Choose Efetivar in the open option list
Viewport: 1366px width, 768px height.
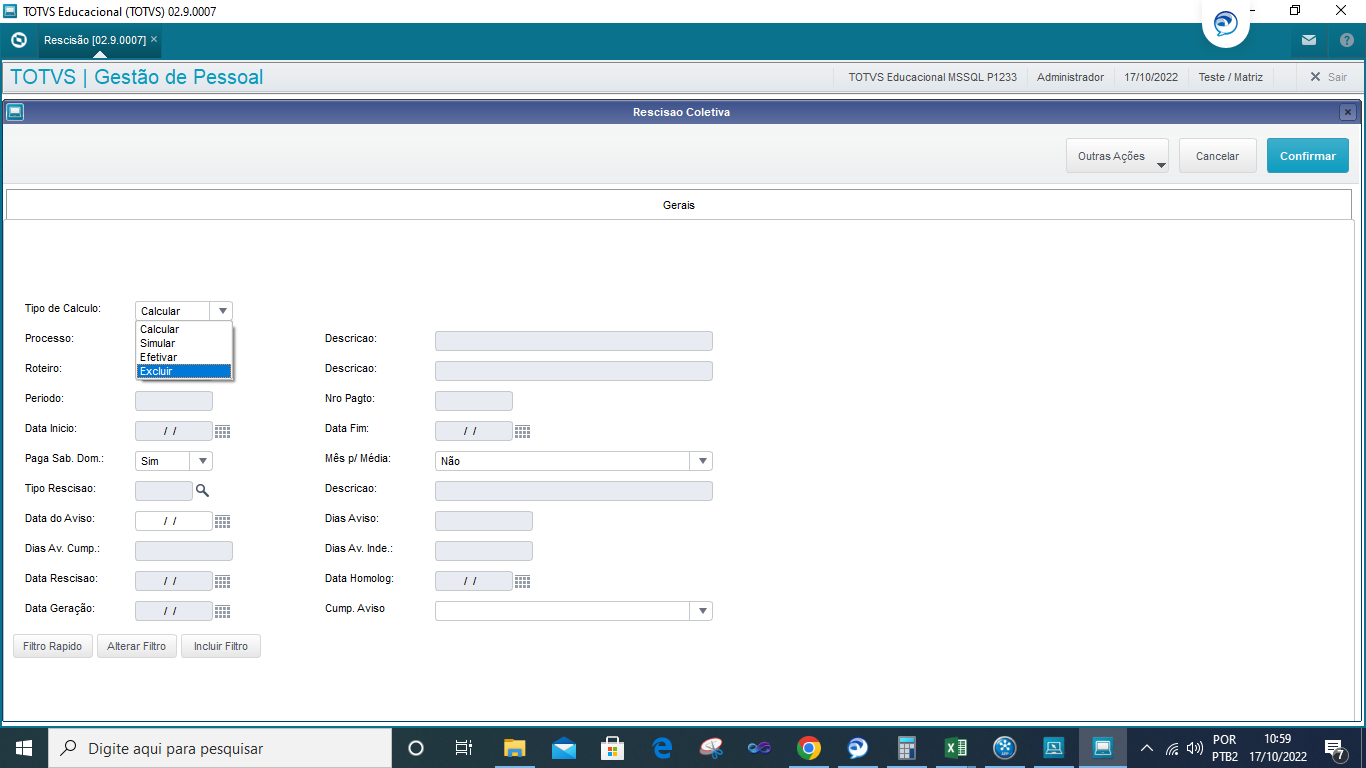(184, 357)
